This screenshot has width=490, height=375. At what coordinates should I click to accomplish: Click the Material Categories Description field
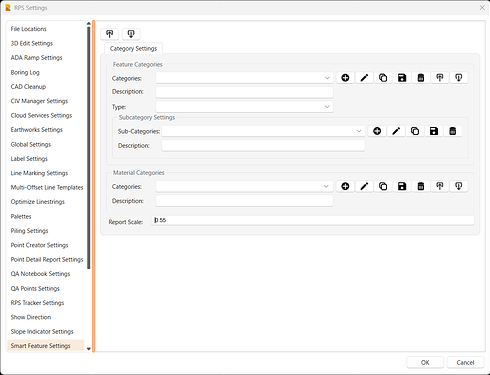point(244,201)
